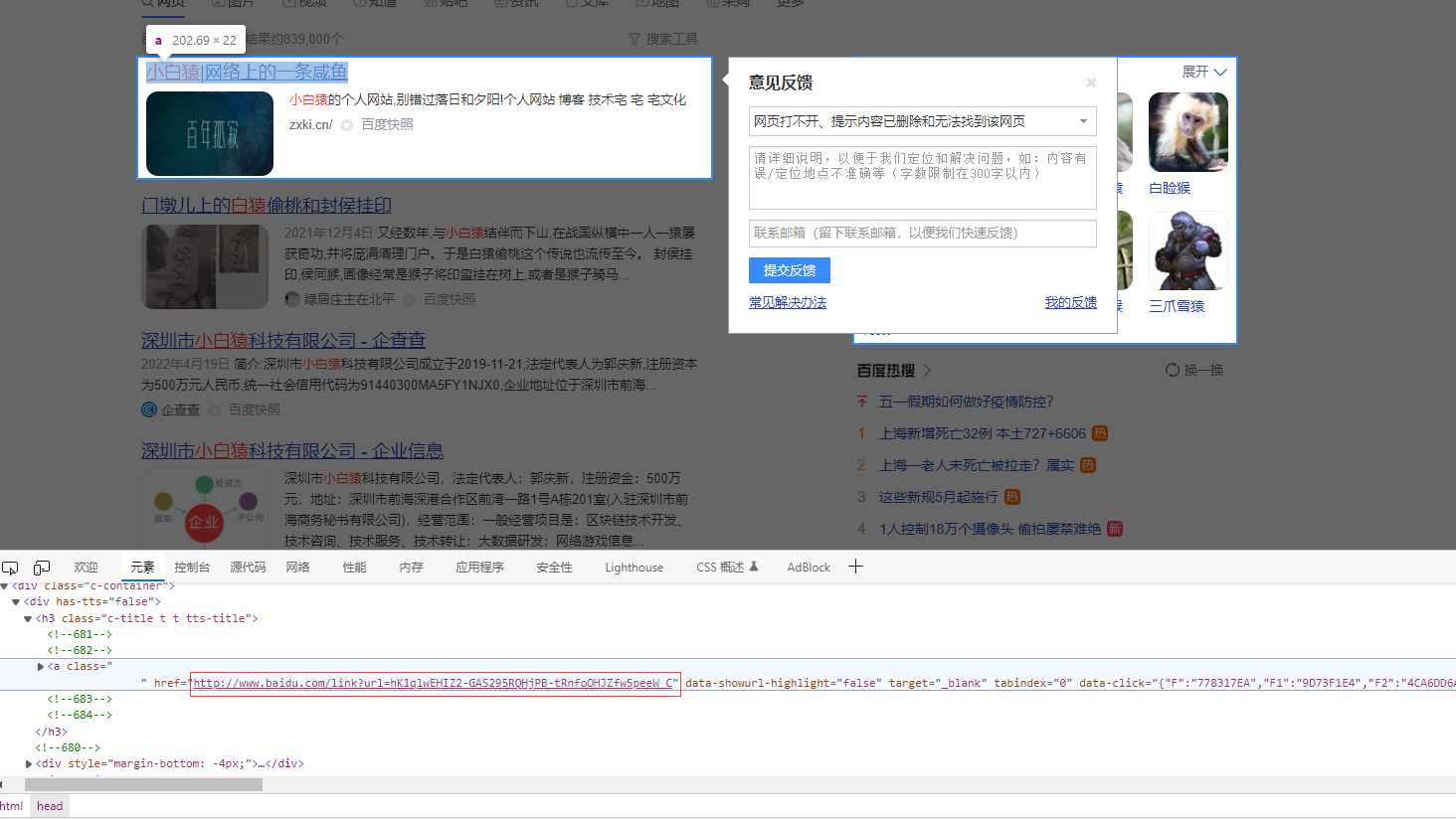Expand the margin-bottom div node
The image size is (1456, 819).
pos(29,763)
